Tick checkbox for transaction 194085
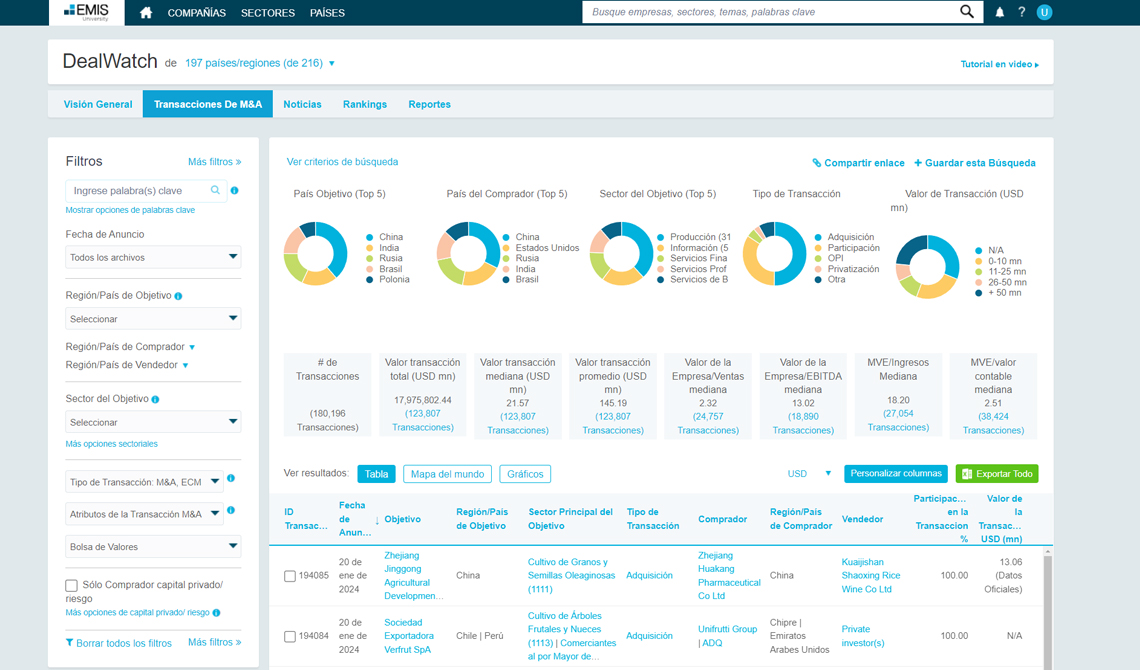This screenshot has height=670, width=1140. pyautogui.click(x=289, y=576)
